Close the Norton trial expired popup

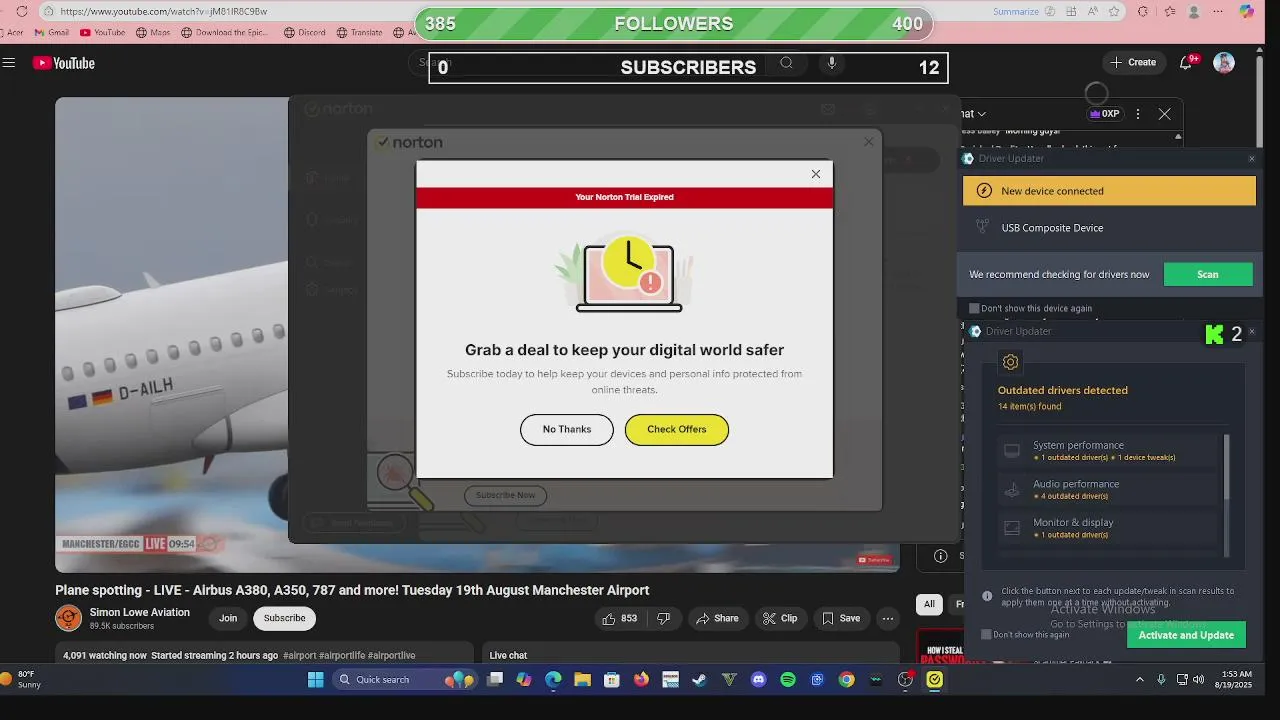coord(816,174)
